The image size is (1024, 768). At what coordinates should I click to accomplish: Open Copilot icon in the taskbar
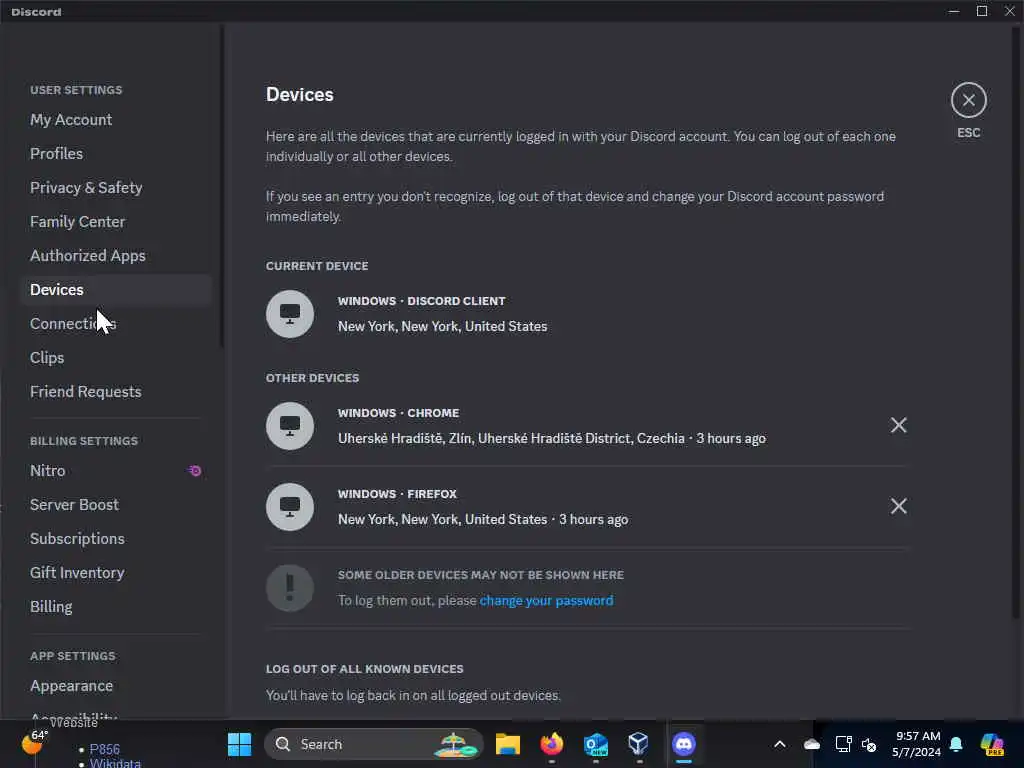[992, 744]
